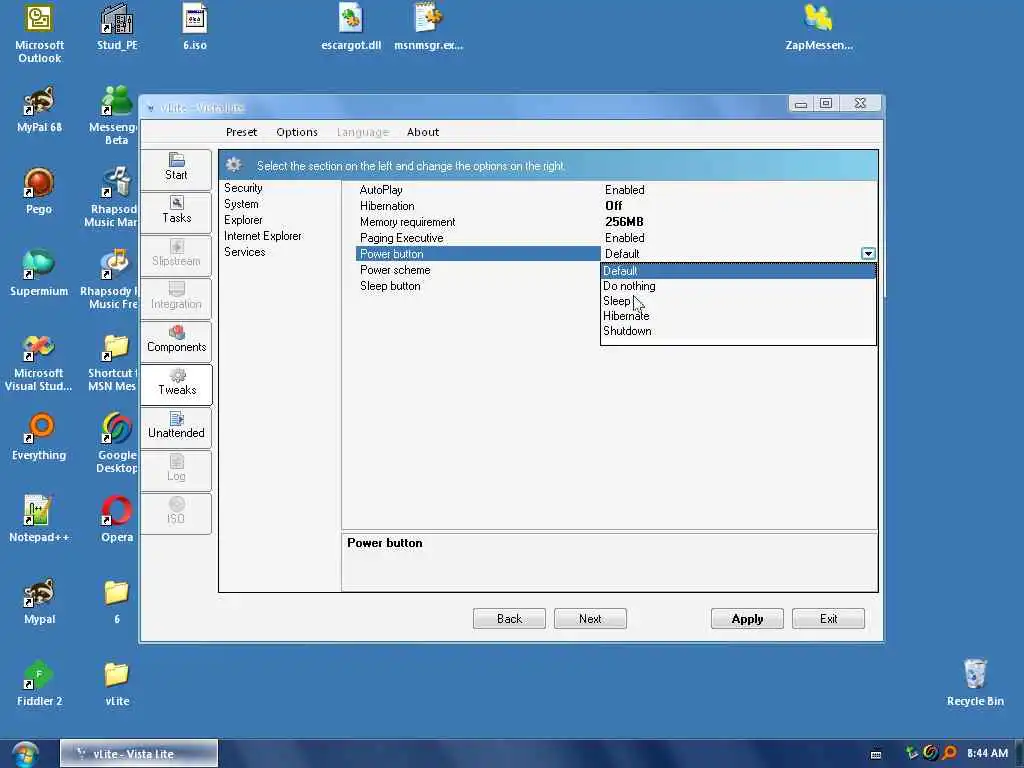This screenshot has height=768, width=1024.
Task: Open the Components section in sidebar
Action: tap(176, 340)
